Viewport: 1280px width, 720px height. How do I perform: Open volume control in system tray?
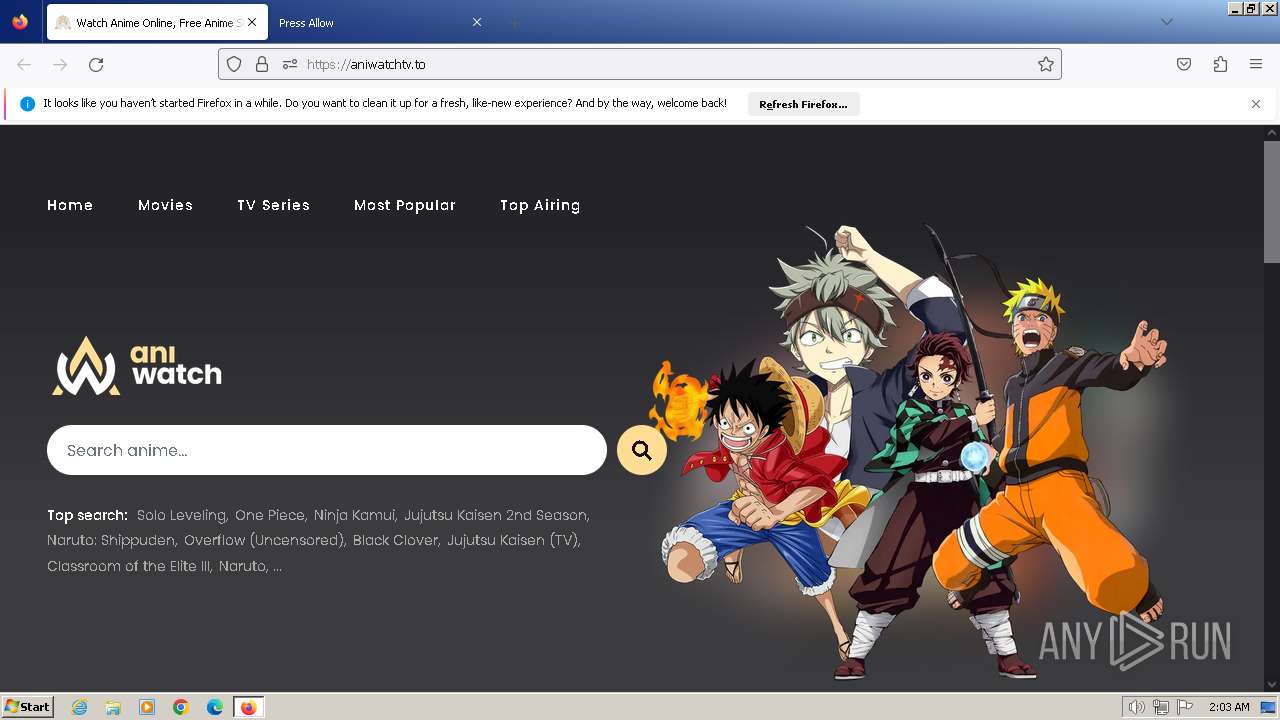[1136, 707]
